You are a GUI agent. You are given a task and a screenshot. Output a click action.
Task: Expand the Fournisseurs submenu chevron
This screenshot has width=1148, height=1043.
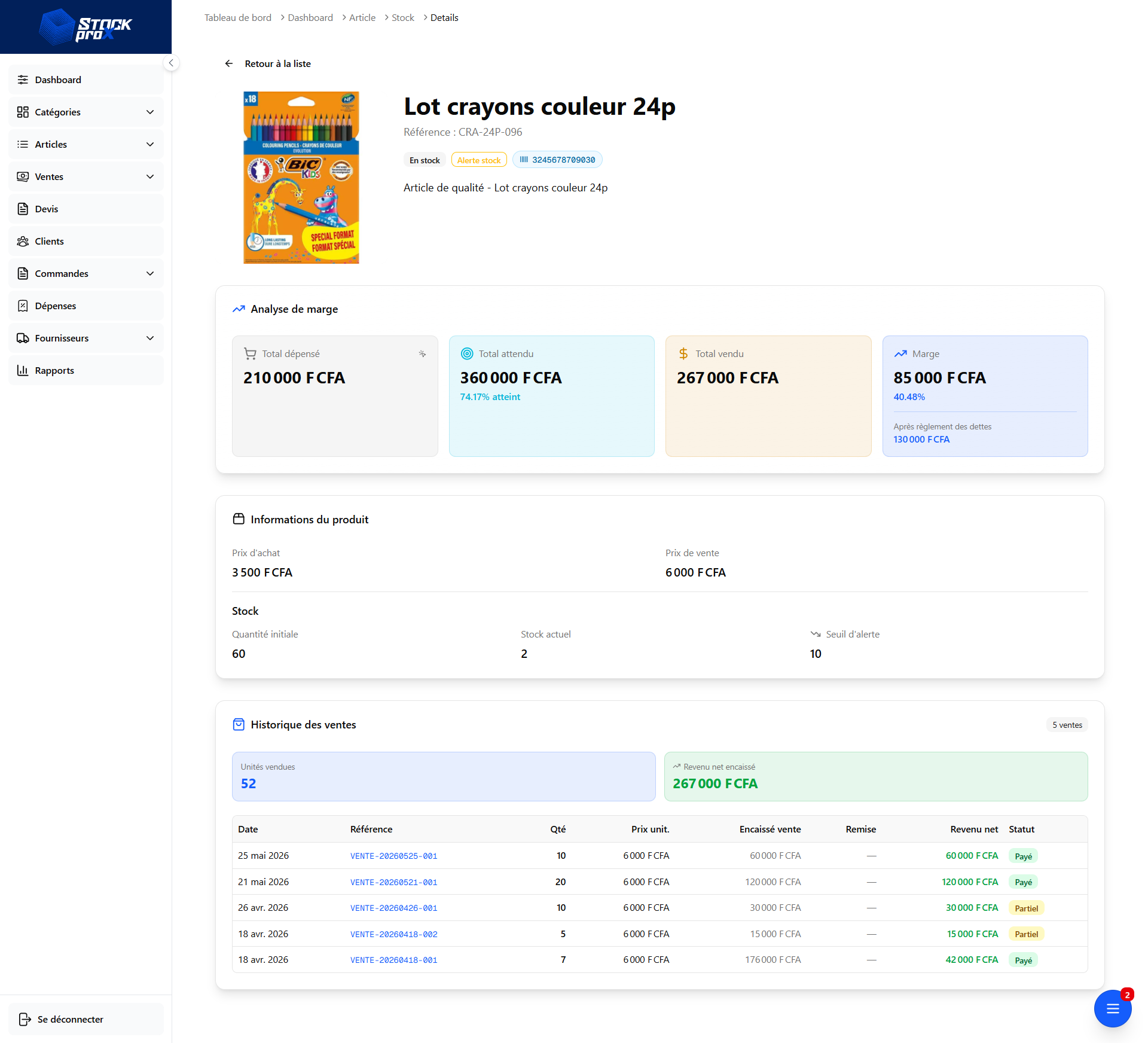pyautogui.click(x=150, y=338)
